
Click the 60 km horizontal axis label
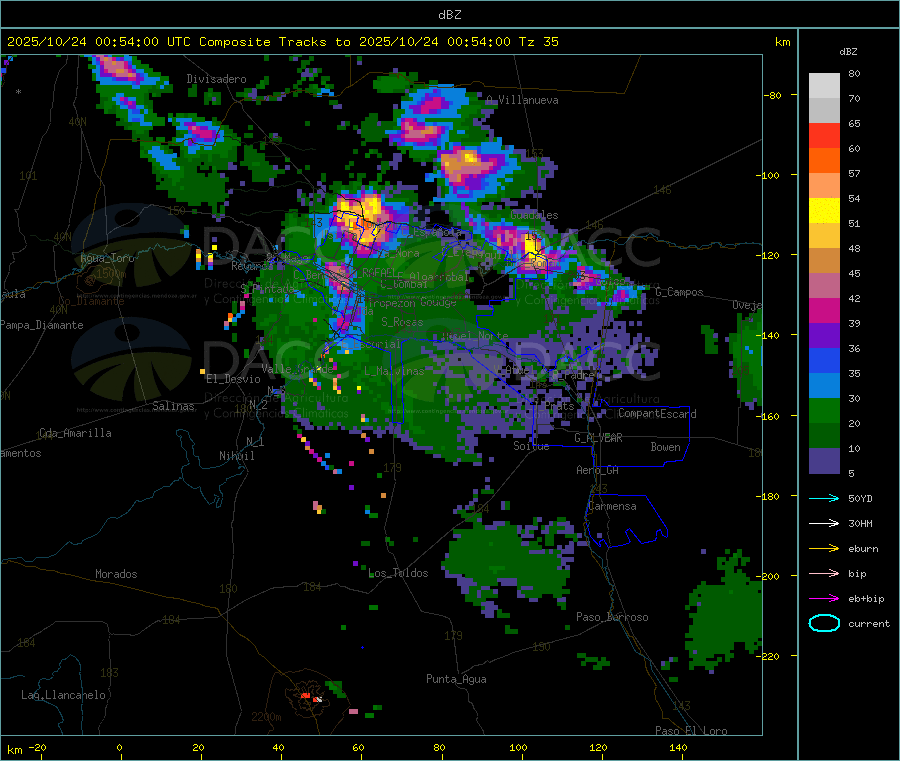pos(358,747)
